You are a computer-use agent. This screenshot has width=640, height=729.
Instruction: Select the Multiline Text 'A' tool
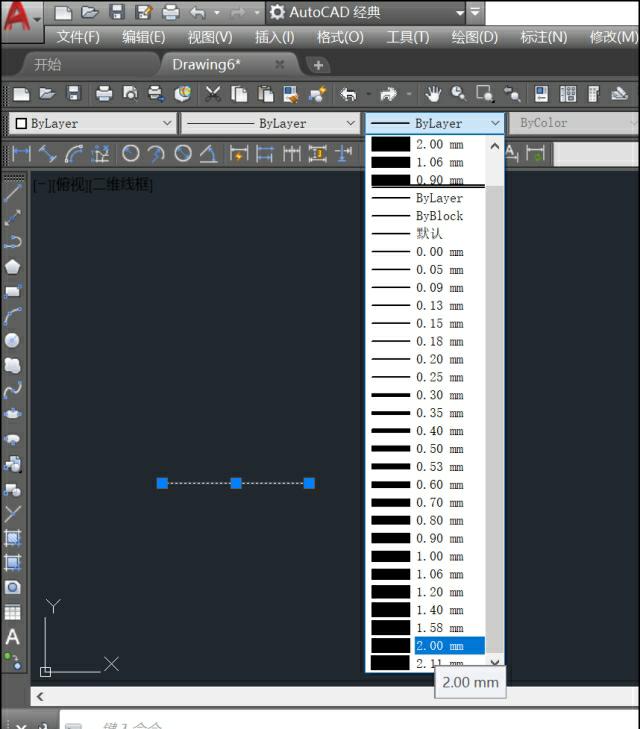click(x=13, y=637)
